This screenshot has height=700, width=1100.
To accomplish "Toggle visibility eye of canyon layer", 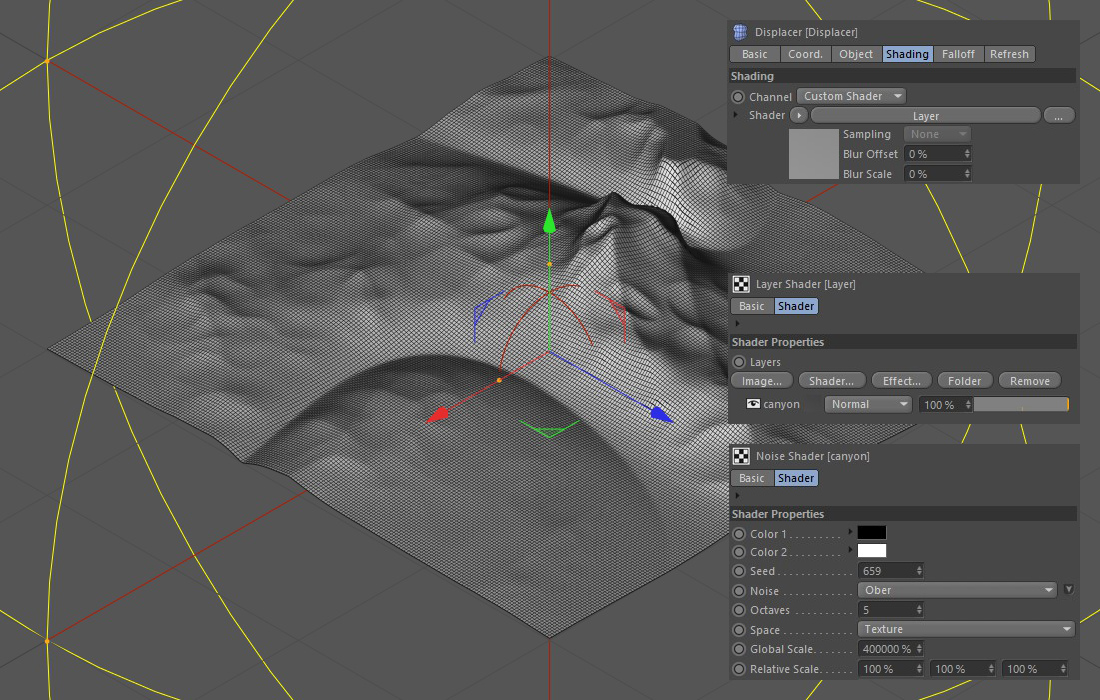I will coord(753,404).
